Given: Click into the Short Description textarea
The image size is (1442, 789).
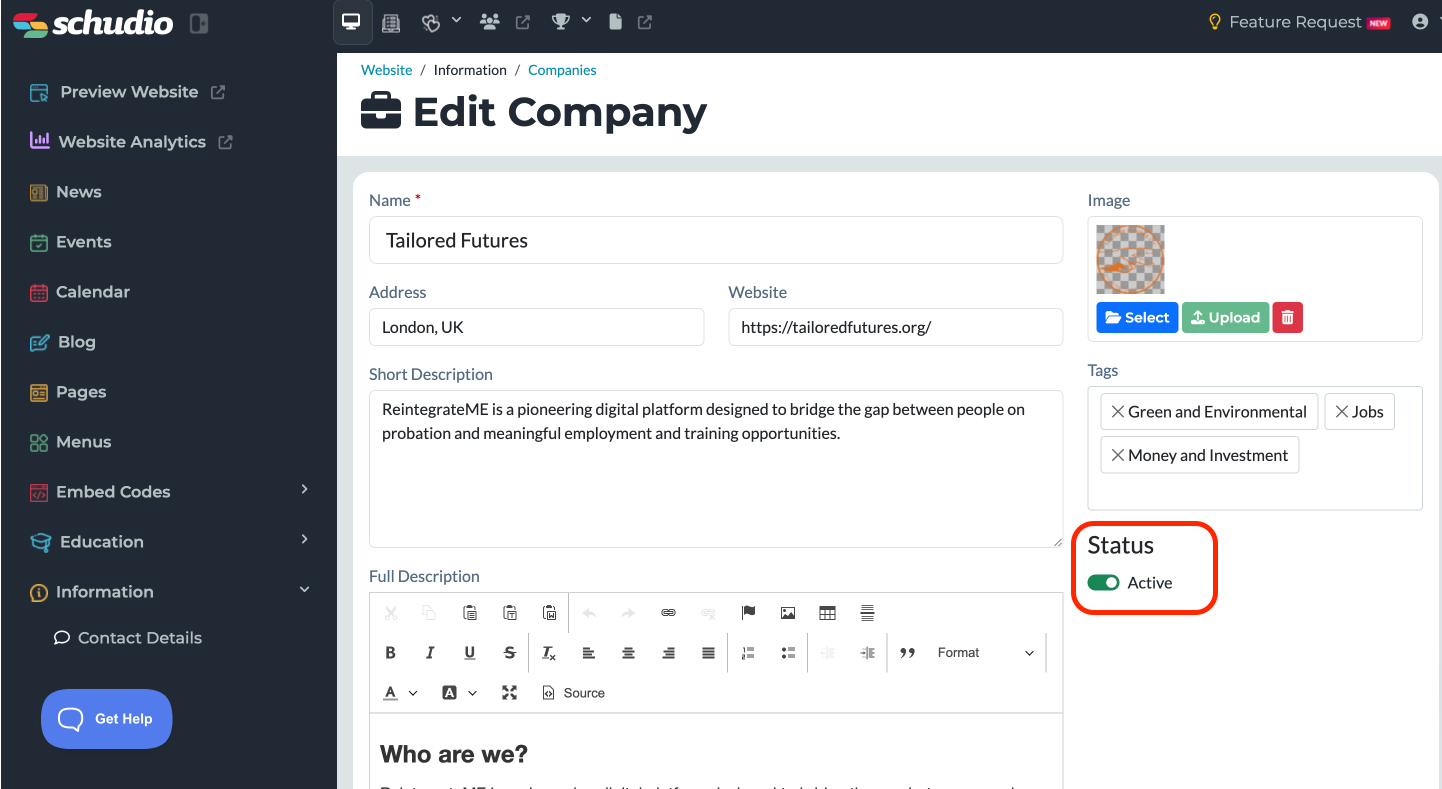Looking at the screenshot, I should pos(716,469).
